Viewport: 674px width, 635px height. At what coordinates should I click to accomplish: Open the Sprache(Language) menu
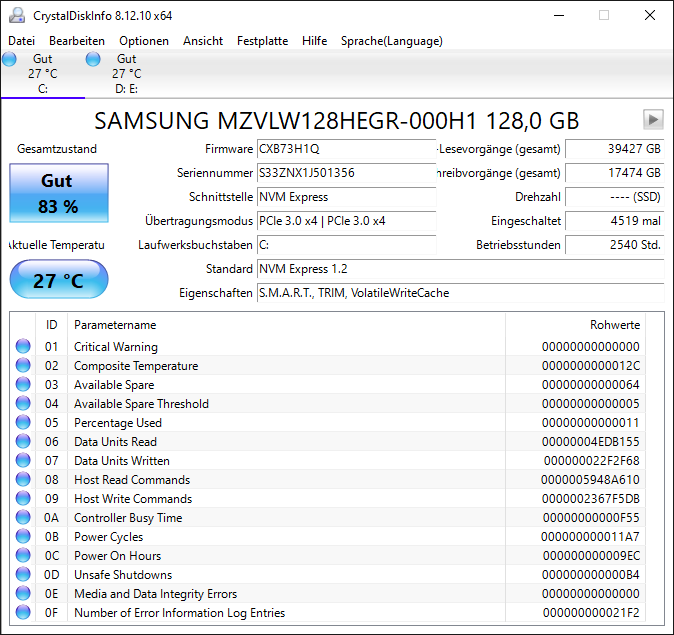[x=392, y=41]
